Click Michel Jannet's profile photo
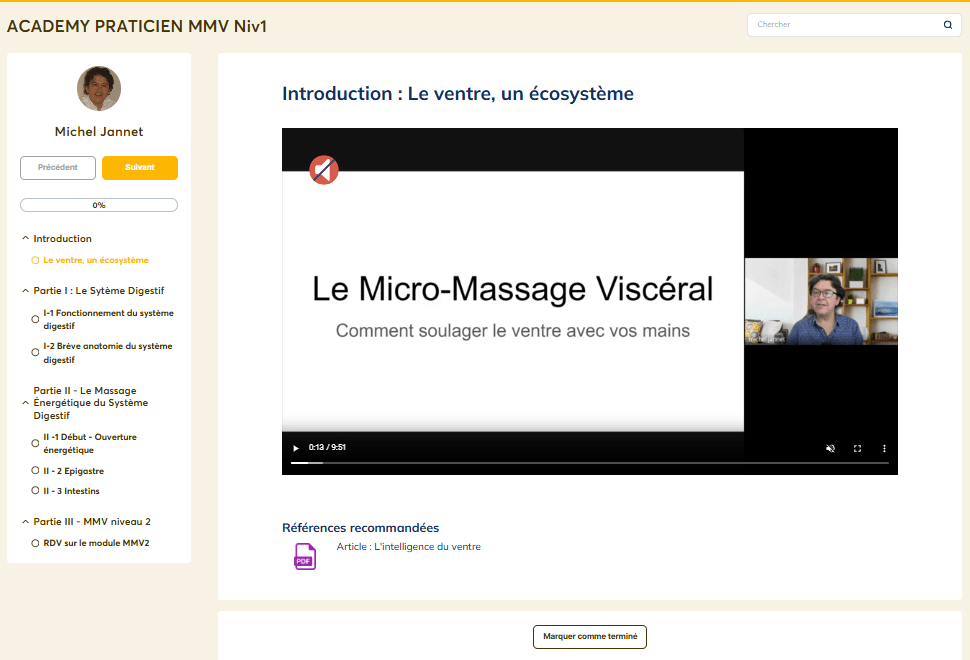 pos(99,88)
